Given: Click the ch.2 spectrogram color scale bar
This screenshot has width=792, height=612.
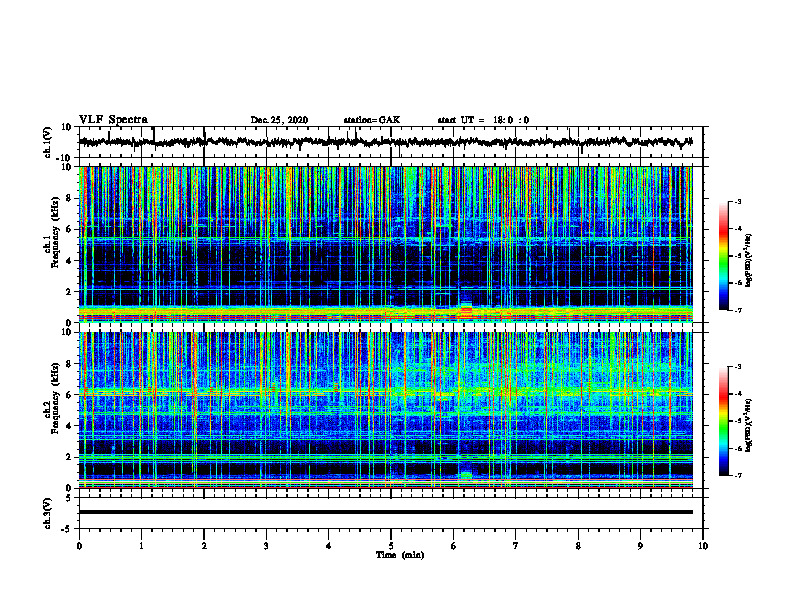Looking at the screenshot, I should (x=724, y=421).
